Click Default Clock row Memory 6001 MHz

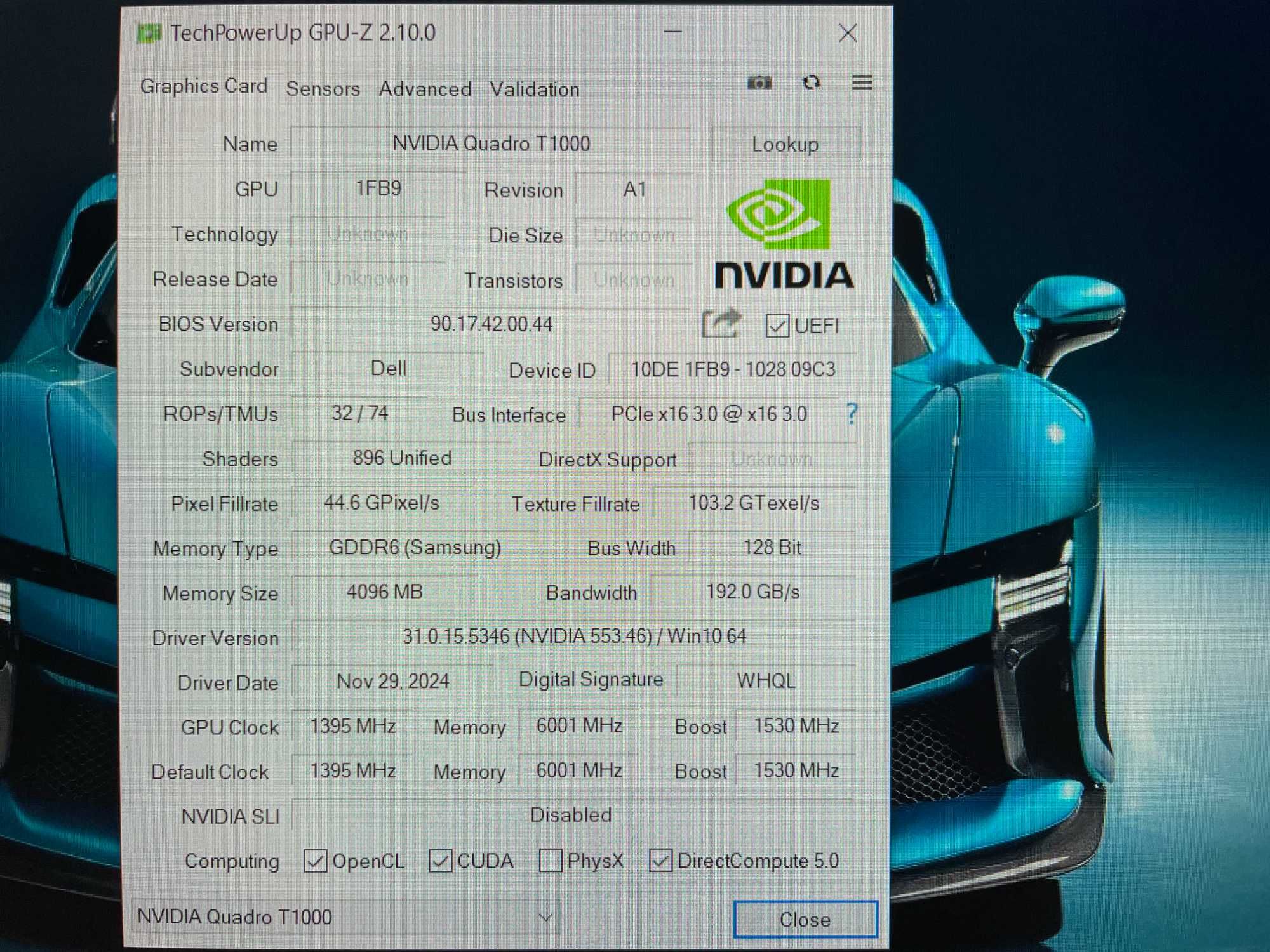click(578, 770)
